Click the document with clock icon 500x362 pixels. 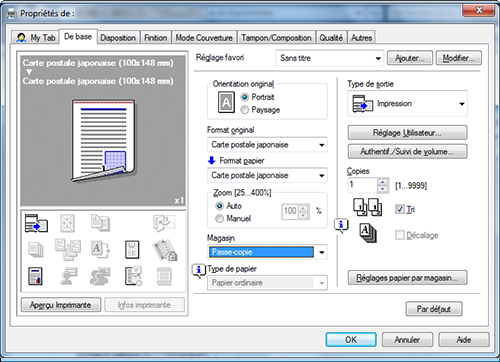(x=133, y=276)
